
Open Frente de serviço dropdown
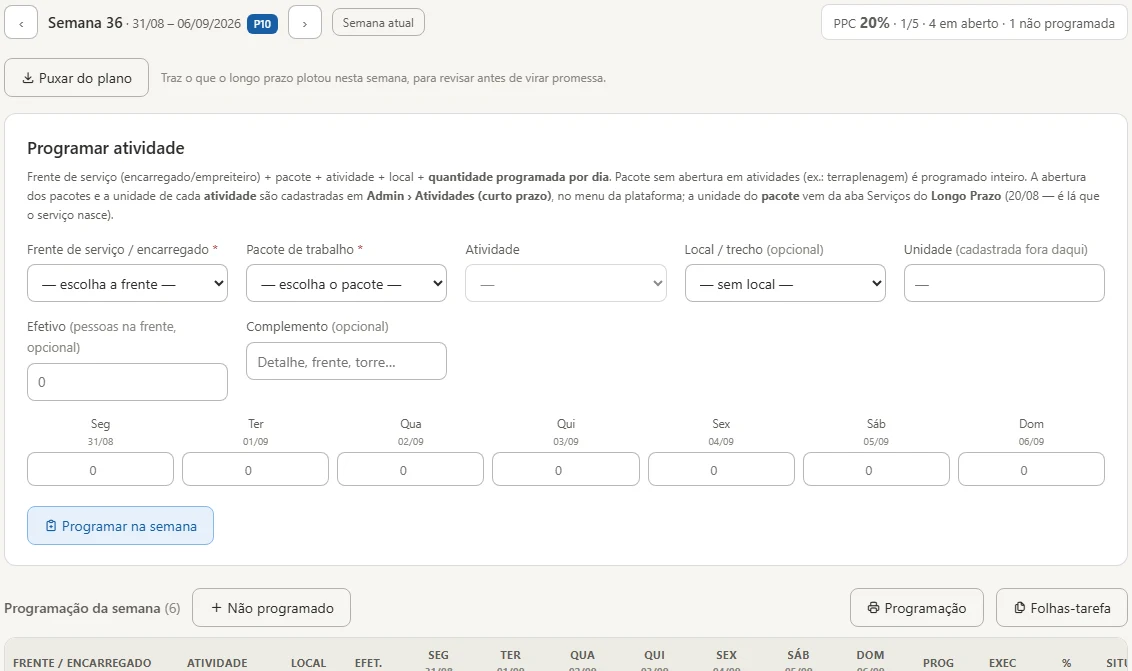point(127,284)
